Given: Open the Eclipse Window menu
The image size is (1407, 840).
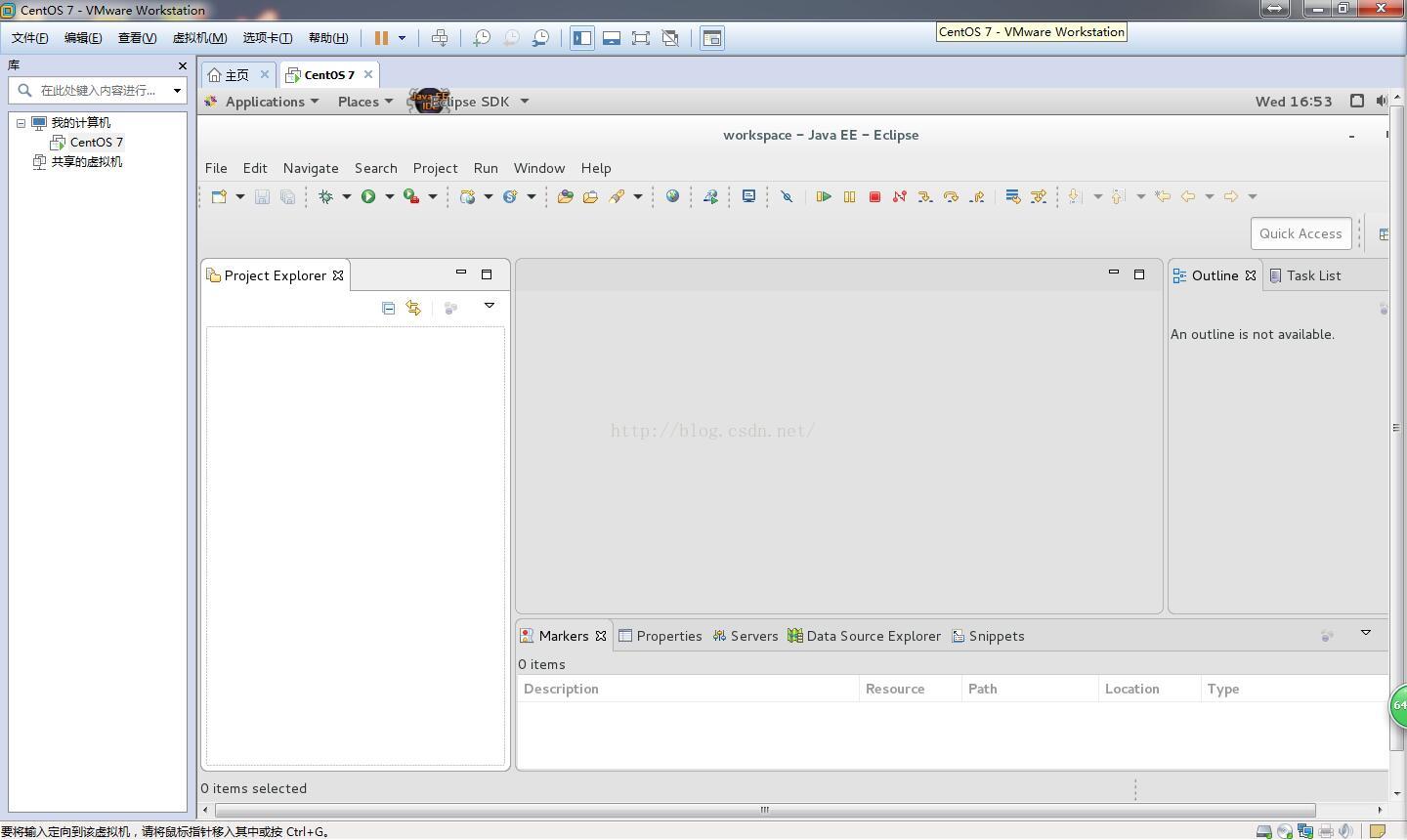Looking at the screenshot, I should 539,168.
